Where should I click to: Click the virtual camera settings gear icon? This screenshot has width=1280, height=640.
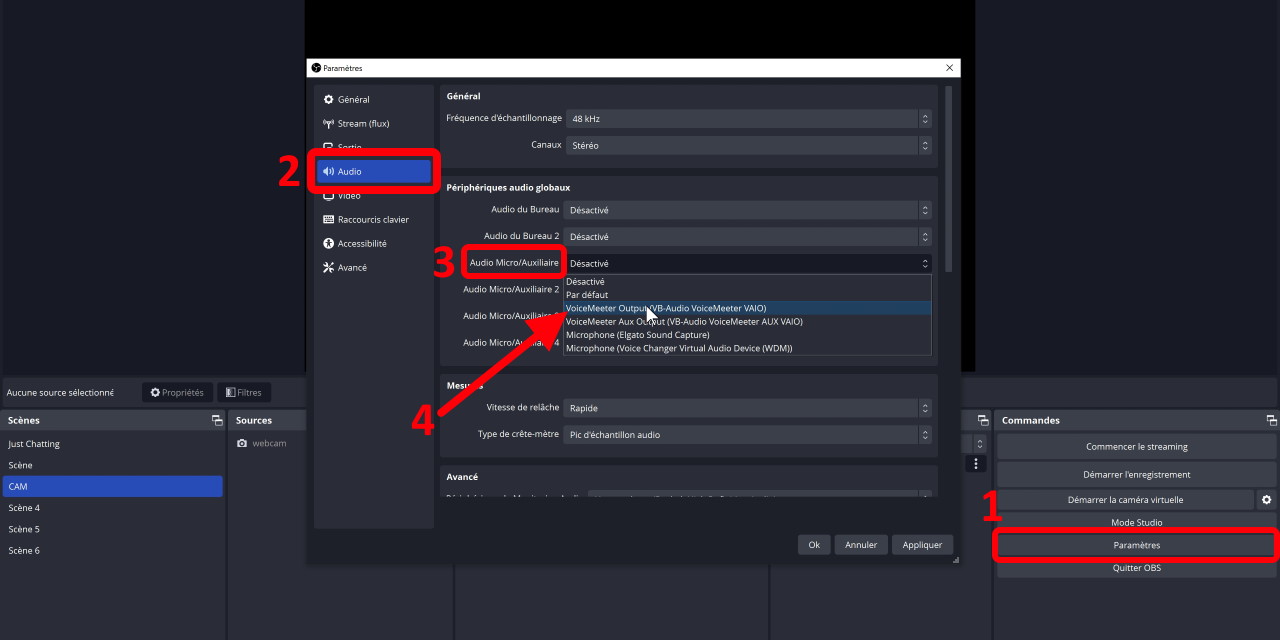pyautogui.click(x=1266, y=499)
